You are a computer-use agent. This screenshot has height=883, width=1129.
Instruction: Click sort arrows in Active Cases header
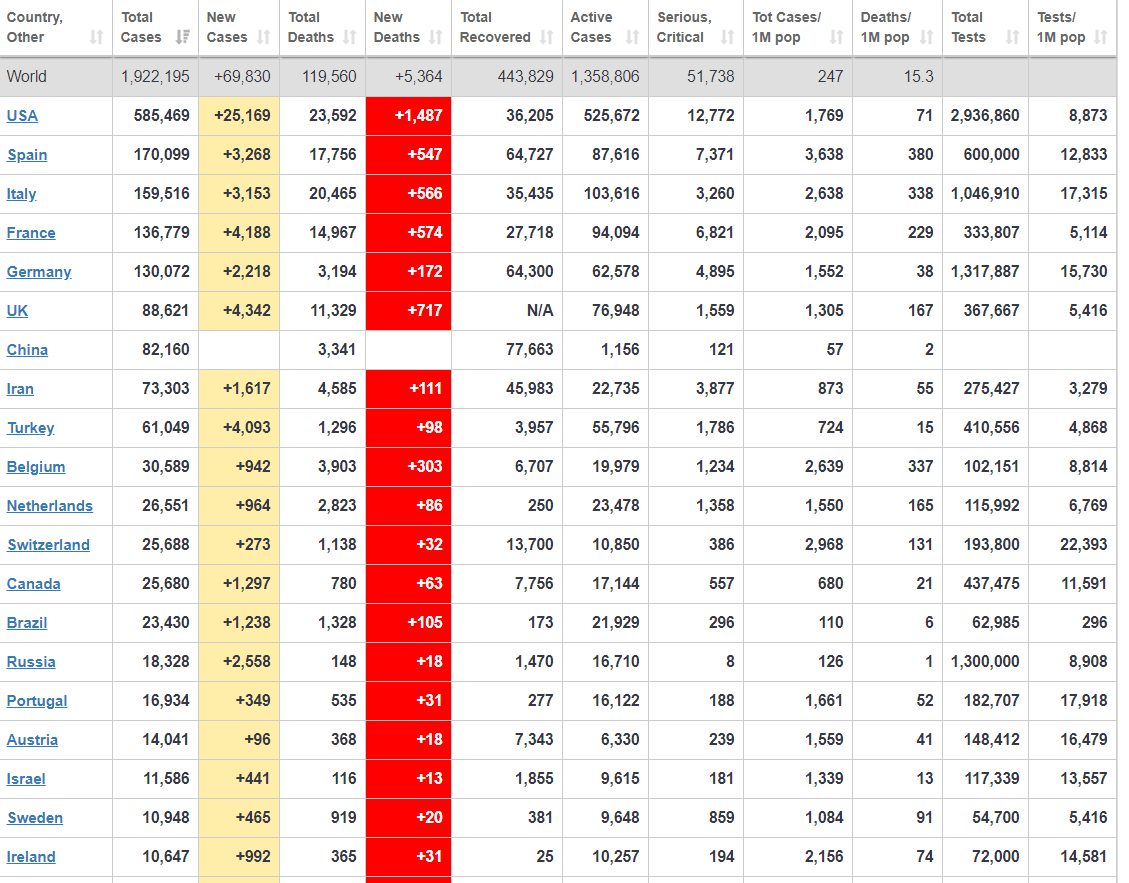[632, 38]
